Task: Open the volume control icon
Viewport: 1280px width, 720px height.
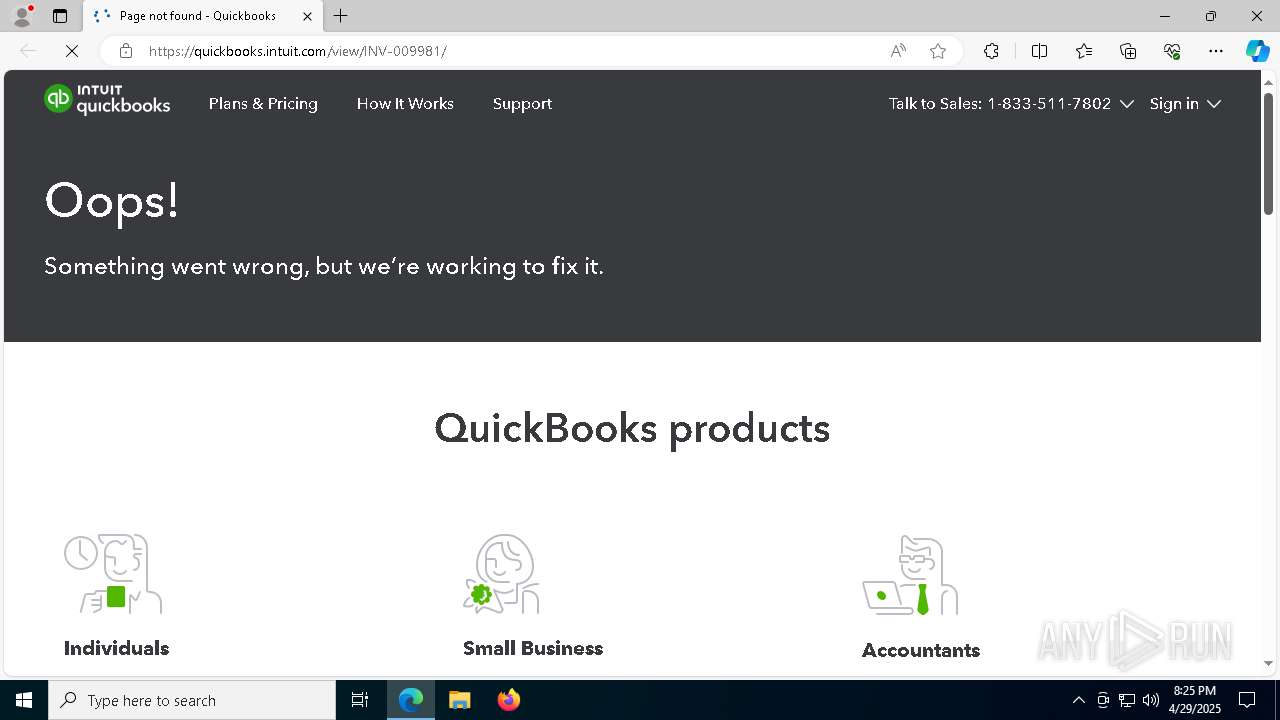Action: tap(1150, 700)
